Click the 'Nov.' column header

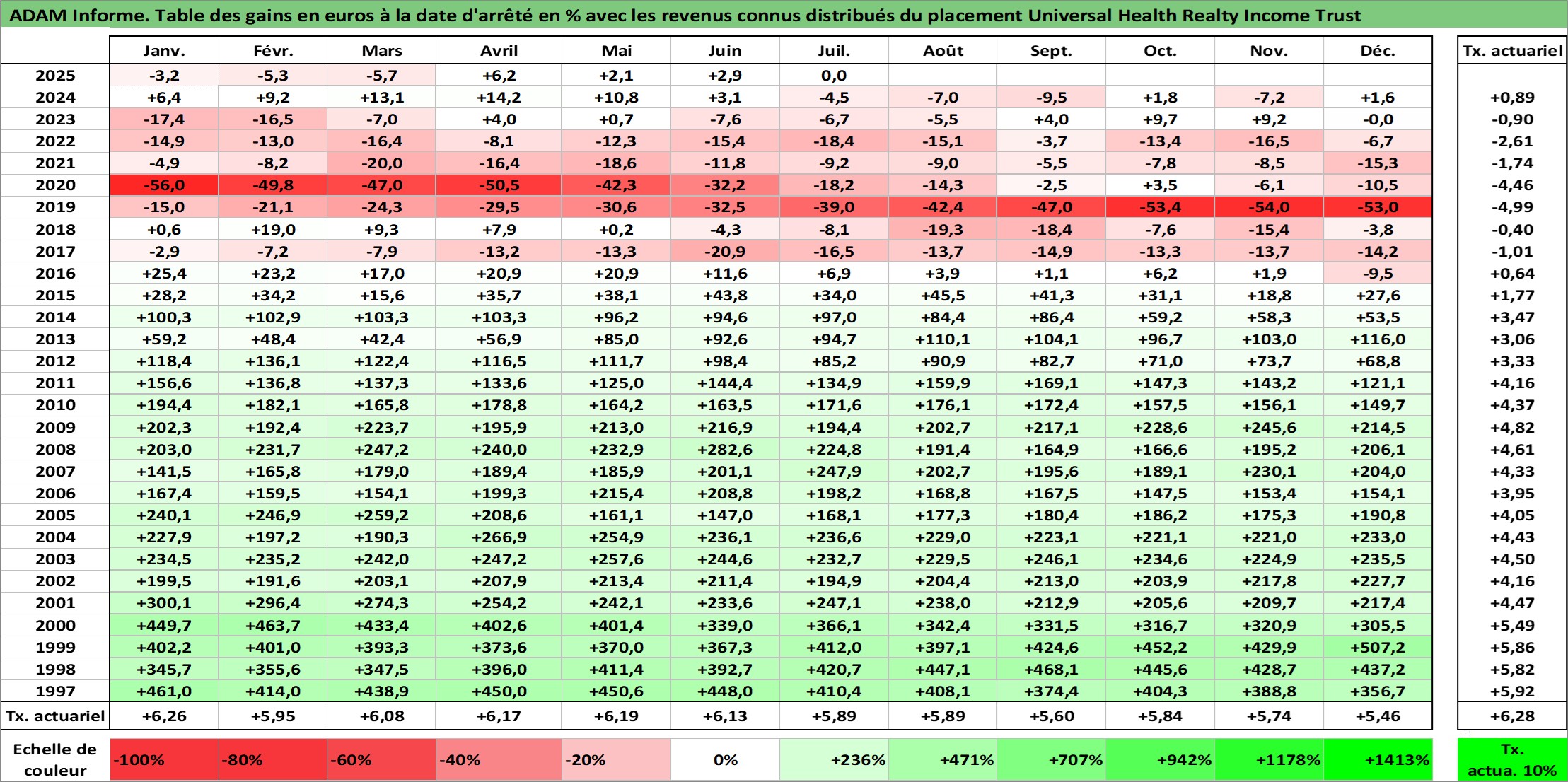click(1269, 51)
